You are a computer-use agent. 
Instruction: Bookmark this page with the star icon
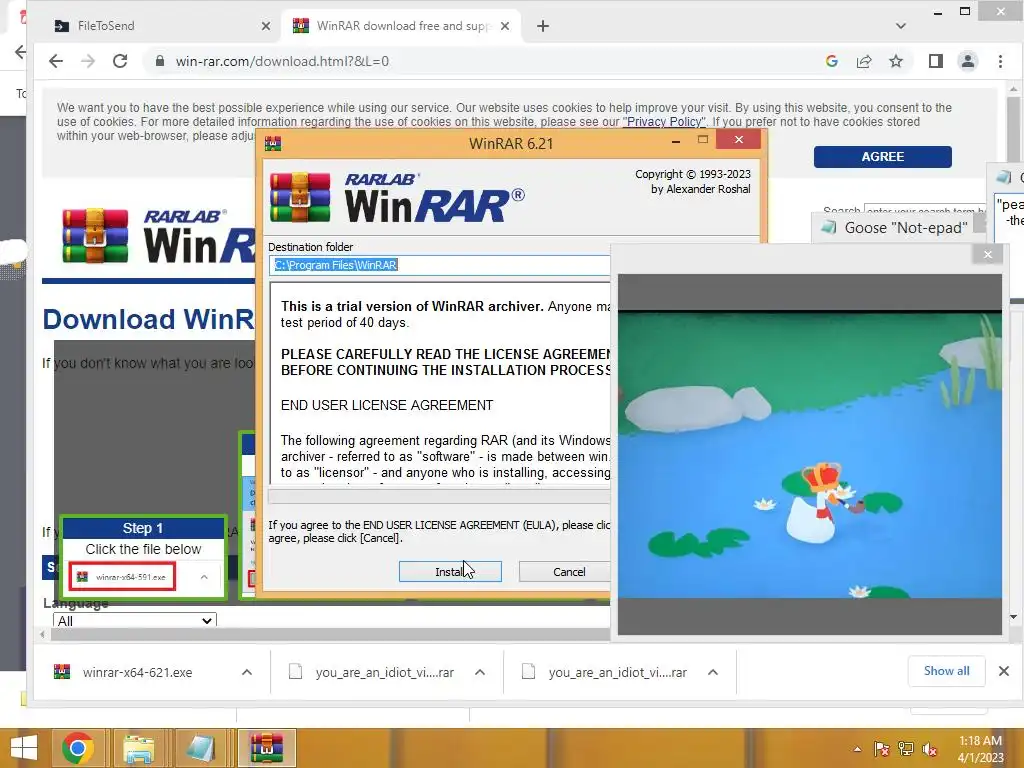[896, 61]
